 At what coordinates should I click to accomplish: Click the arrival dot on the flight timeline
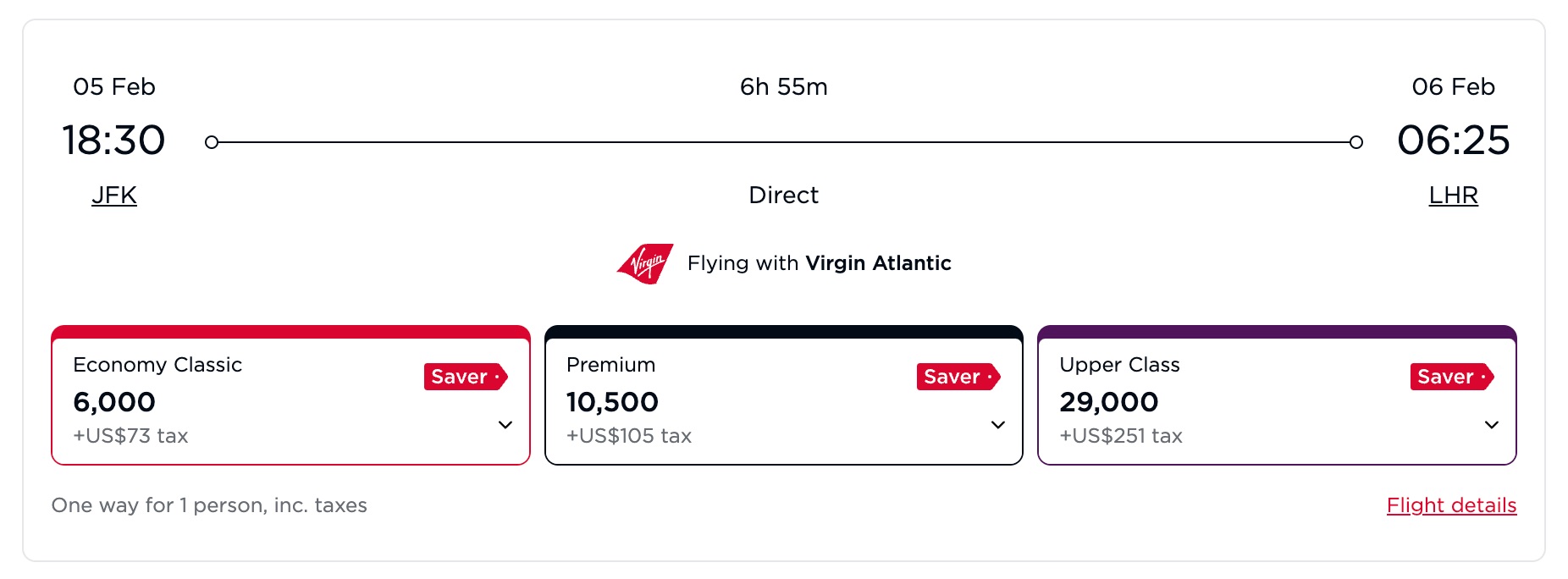point(1357,141)
